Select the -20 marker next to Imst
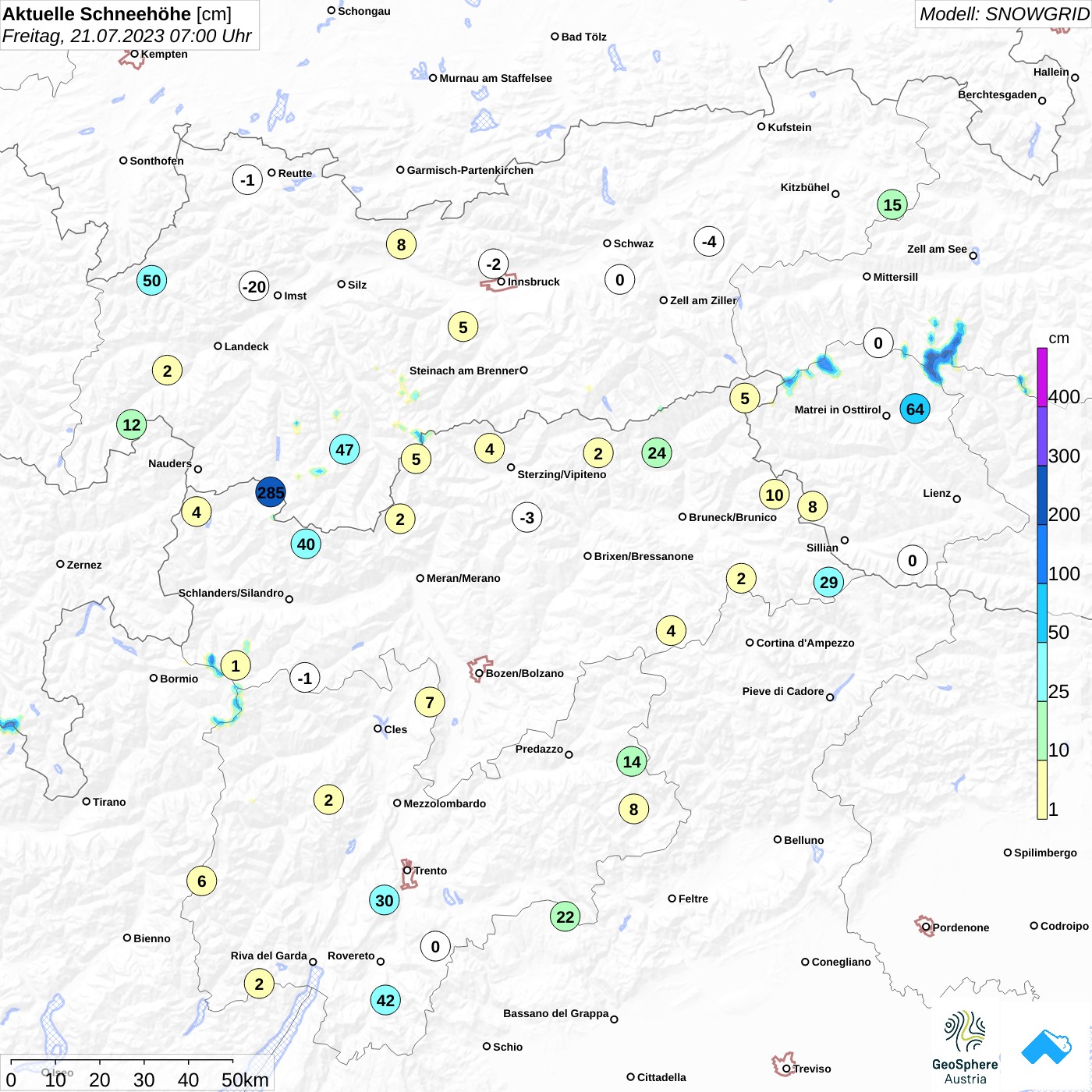This screenshot has height=1092, width=1092. coord(254,286)
